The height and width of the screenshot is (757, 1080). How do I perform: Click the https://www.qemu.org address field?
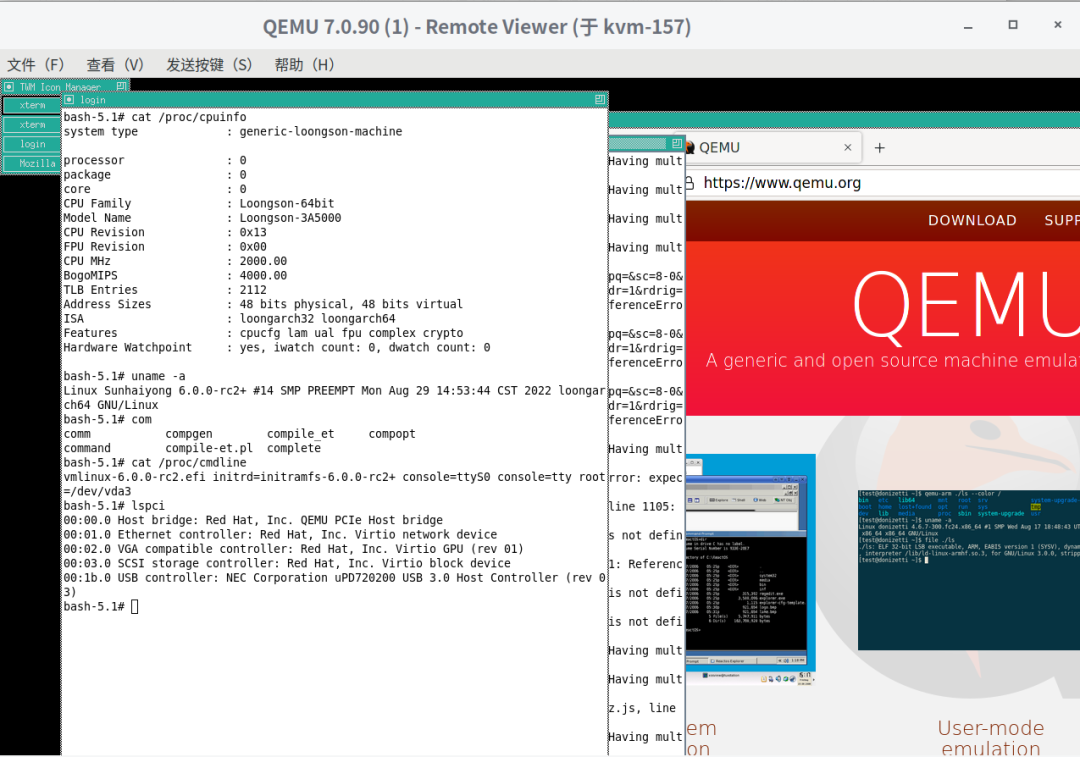point(880,183)
